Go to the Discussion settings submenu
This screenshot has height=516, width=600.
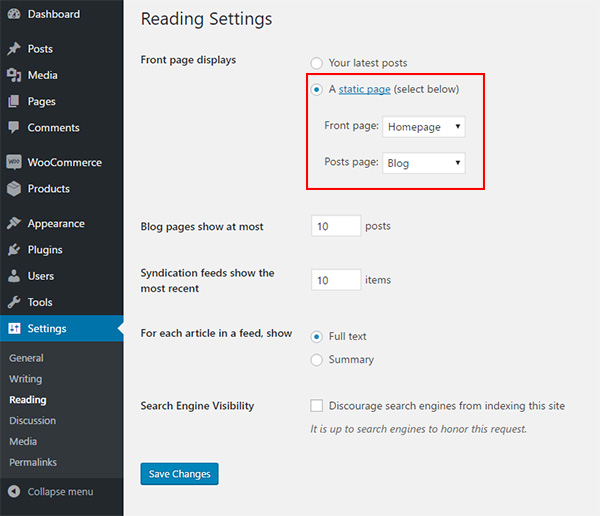pyautogui.click(x=33, y=421)
